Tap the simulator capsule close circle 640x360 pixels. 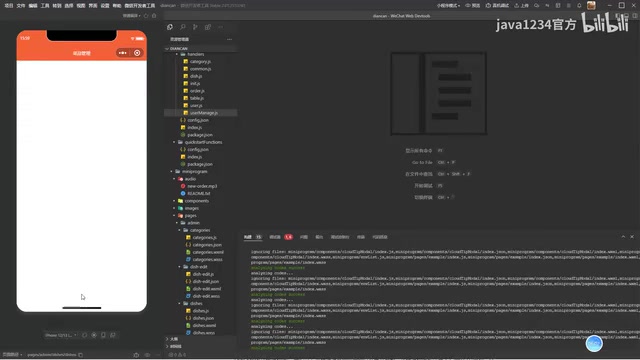(137, 53)
